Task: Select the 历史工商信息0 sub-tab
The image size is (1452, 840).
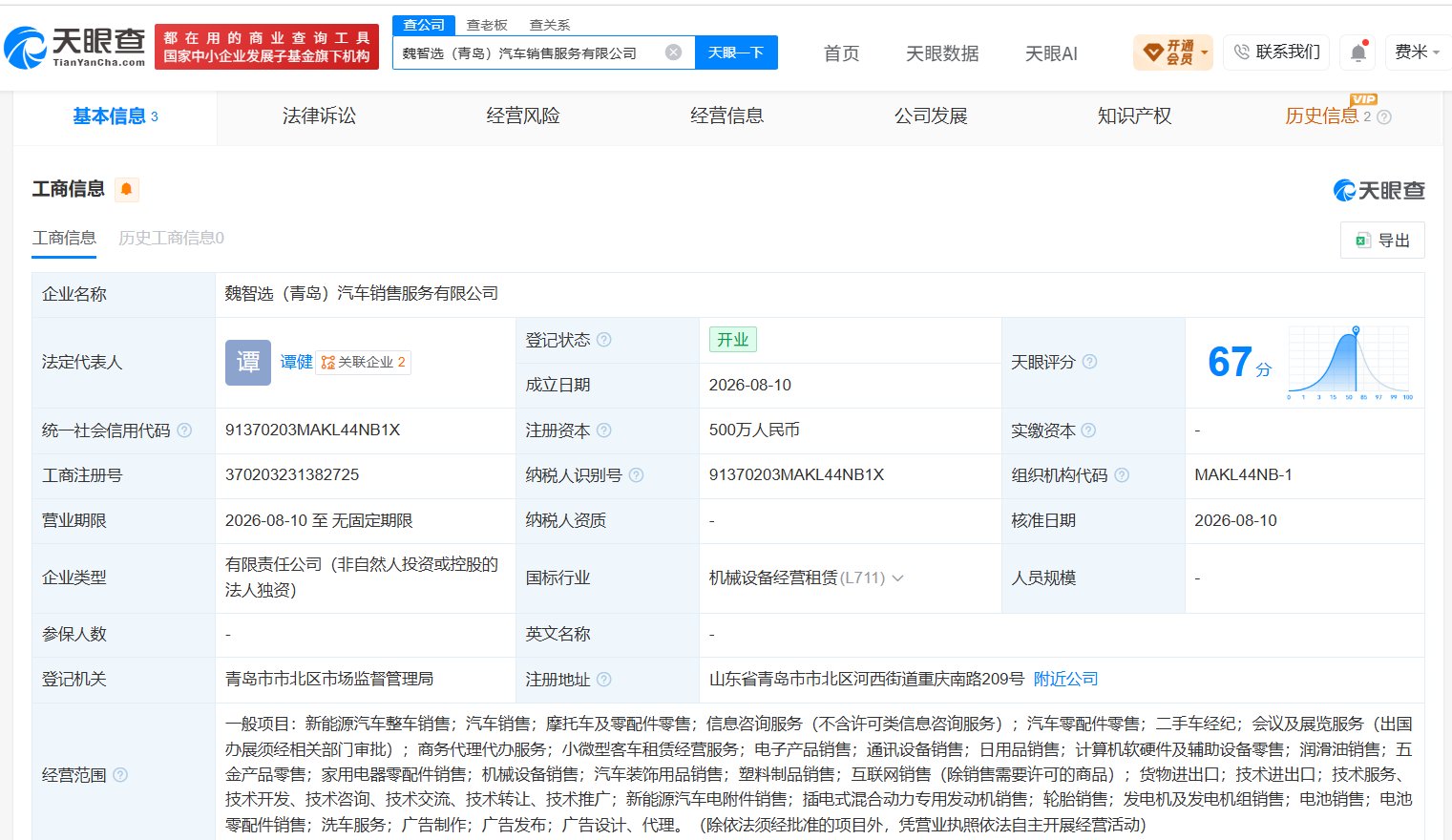Action: (171, 238)
